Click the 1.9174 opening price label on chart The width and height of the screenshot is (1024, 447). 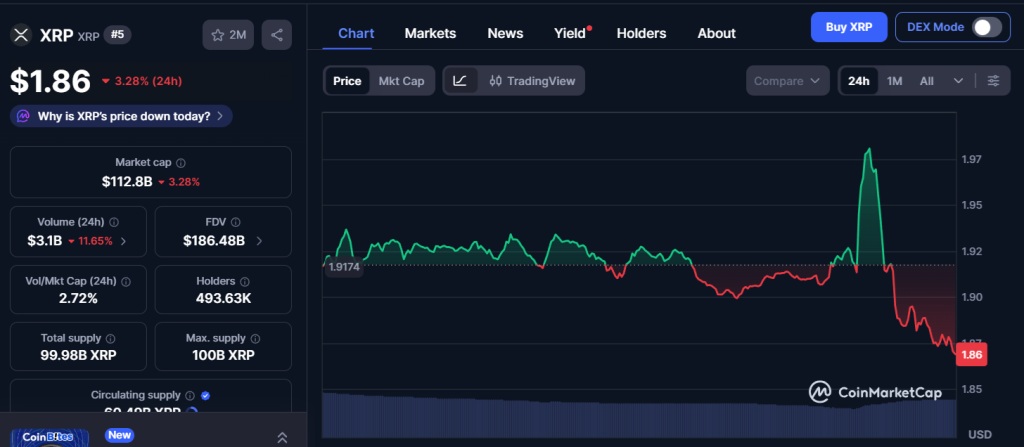tap(345, 267)
